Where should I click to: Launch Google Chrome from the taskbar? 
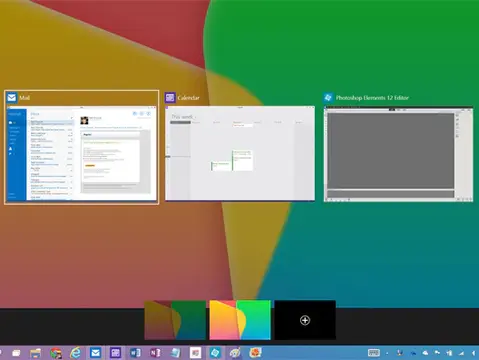tap(56, 353)
